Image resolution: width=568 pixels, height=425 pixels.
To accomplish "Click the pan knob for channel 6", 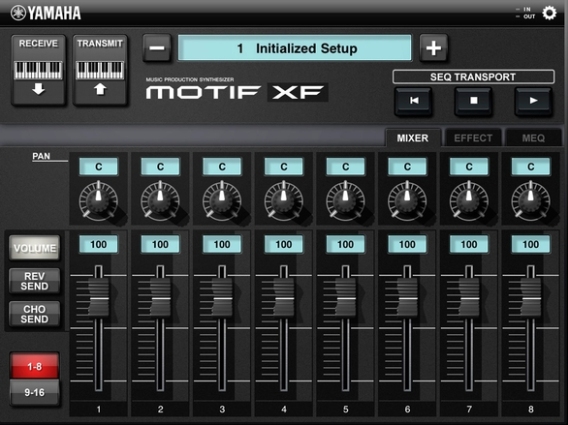I will (x=407, y=201).
